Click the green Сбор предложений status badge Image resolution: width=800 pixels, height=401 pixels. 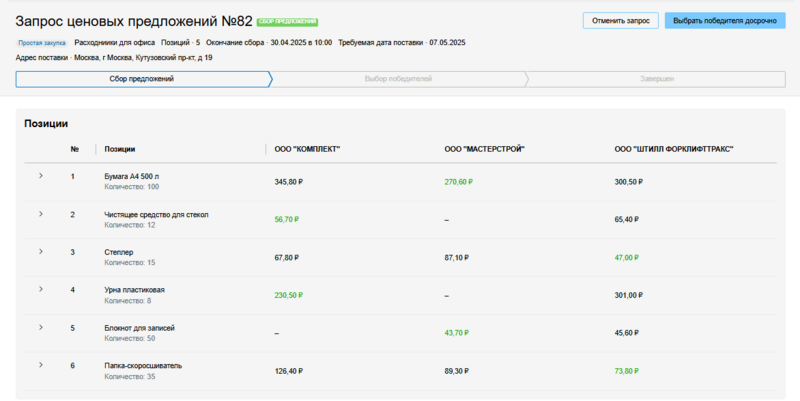click(287, 21)
